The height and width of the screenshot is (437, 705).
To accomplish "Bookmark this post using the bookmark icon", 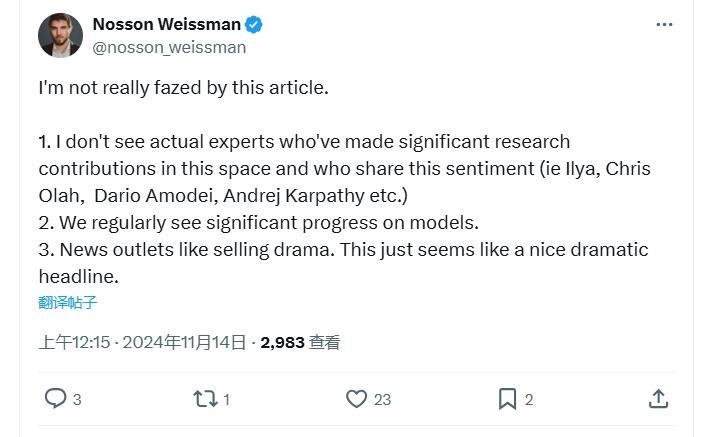I will (507, 399).
